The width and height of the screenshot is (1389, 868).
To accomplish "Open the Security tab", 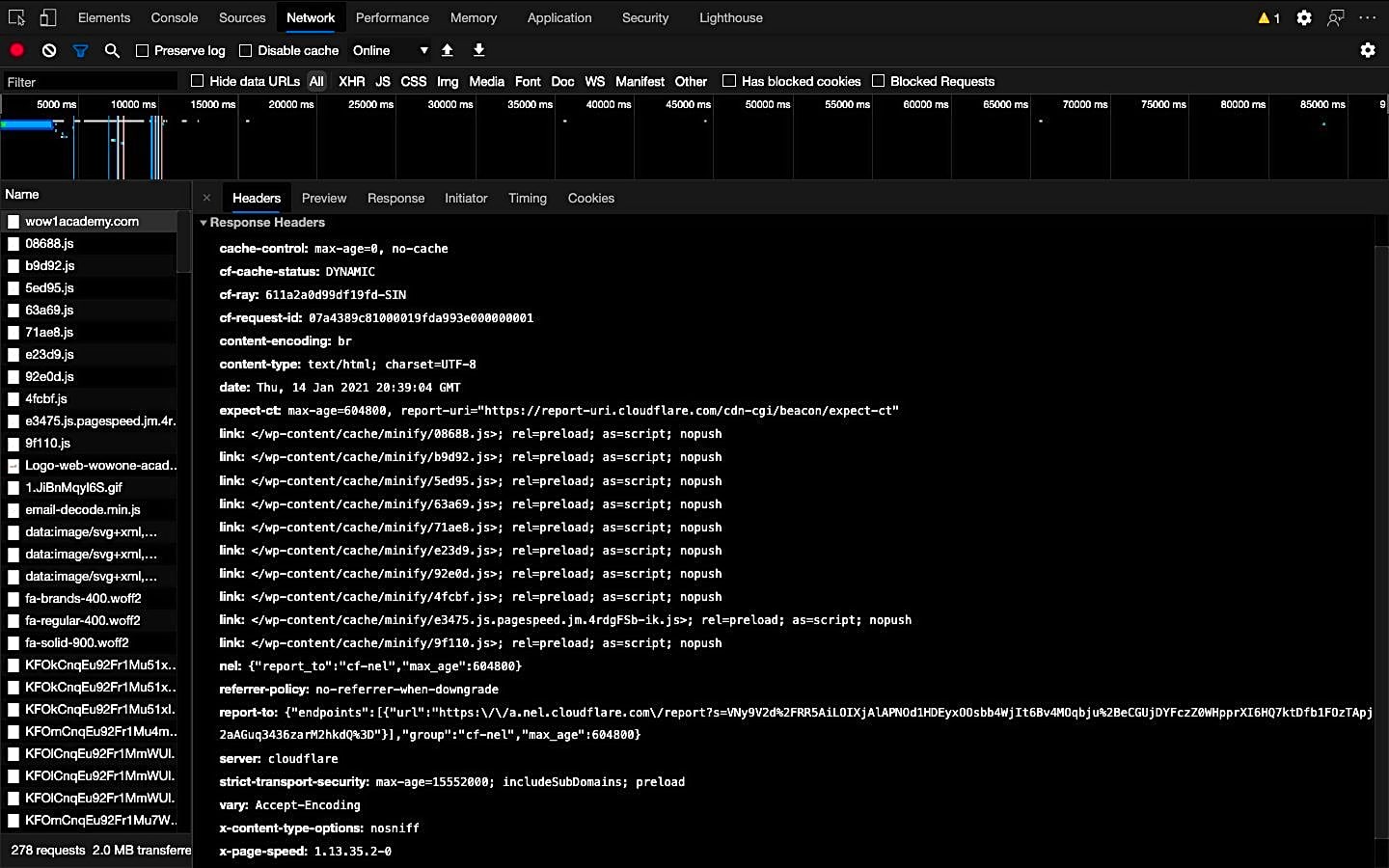I will (x=645, y=18).
